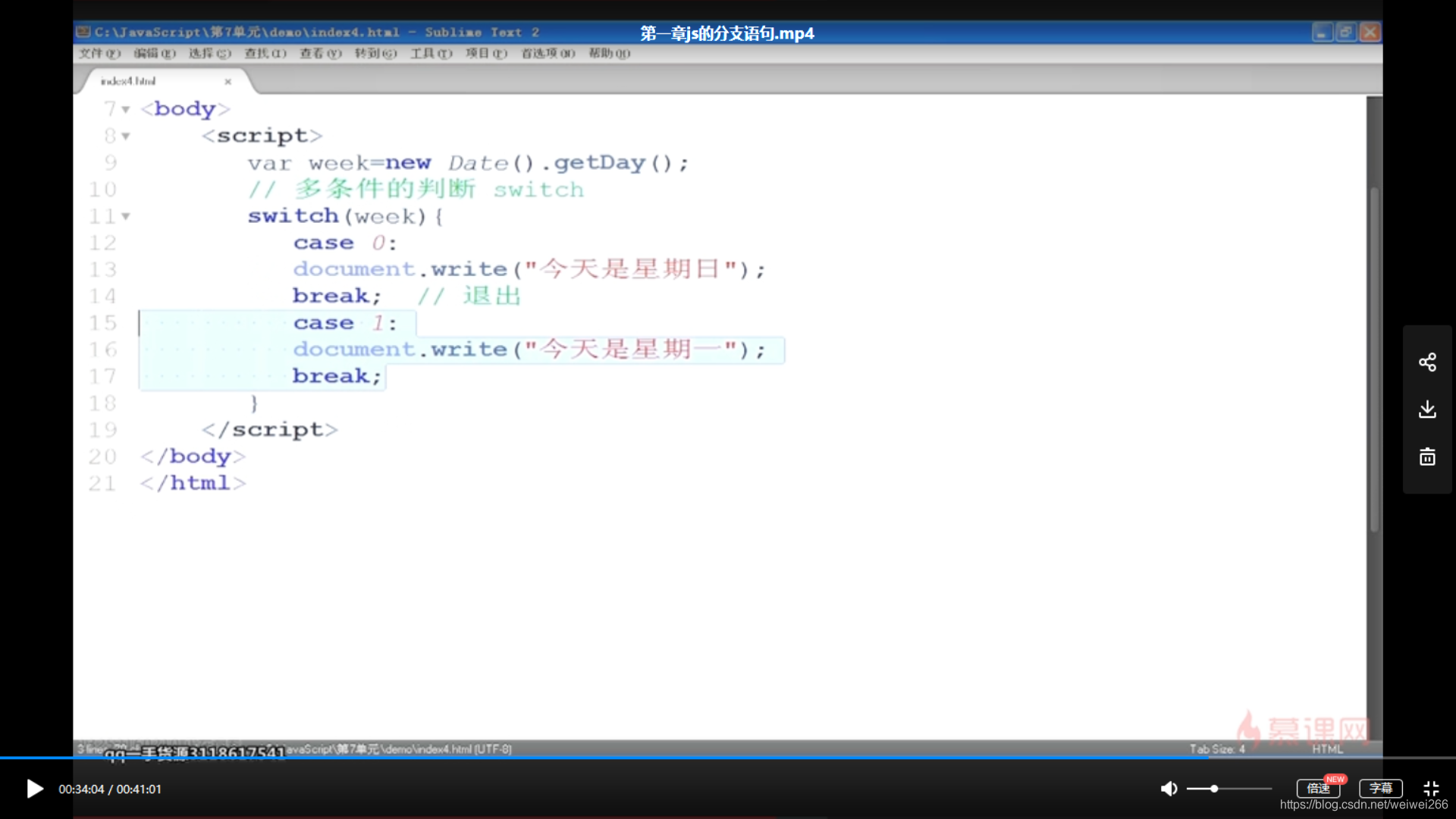Close the Sublime Text window
This screenshot has height=819, width=1456.
point(1370,33)
